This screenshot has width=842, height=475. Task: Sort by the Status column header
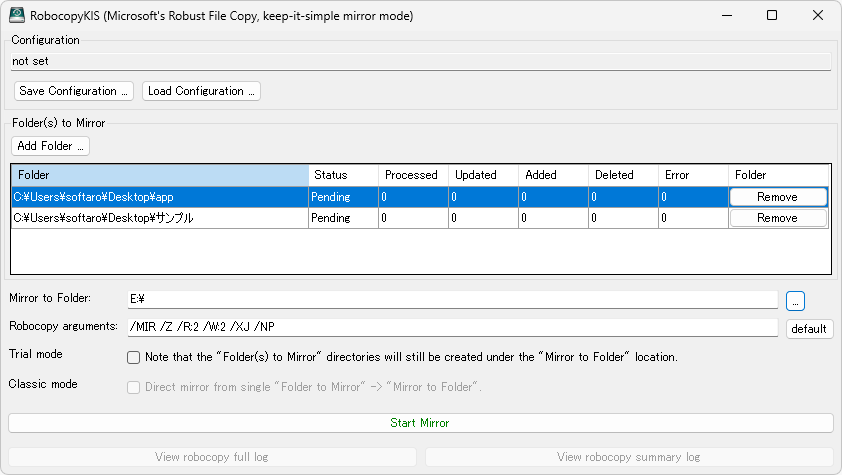[x=342, y=175]
